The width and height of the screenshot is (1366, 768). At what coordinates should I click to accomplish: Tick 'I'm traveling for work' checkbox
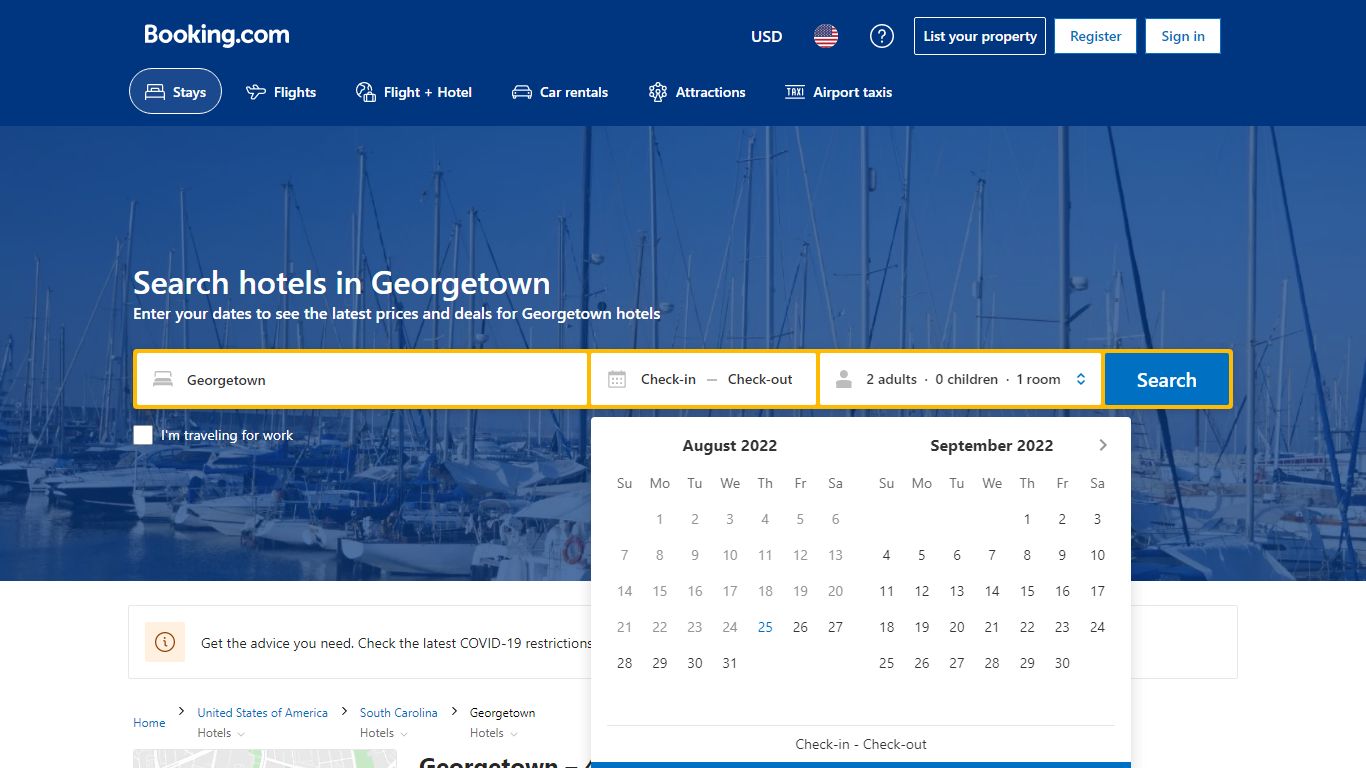[143, 435]
